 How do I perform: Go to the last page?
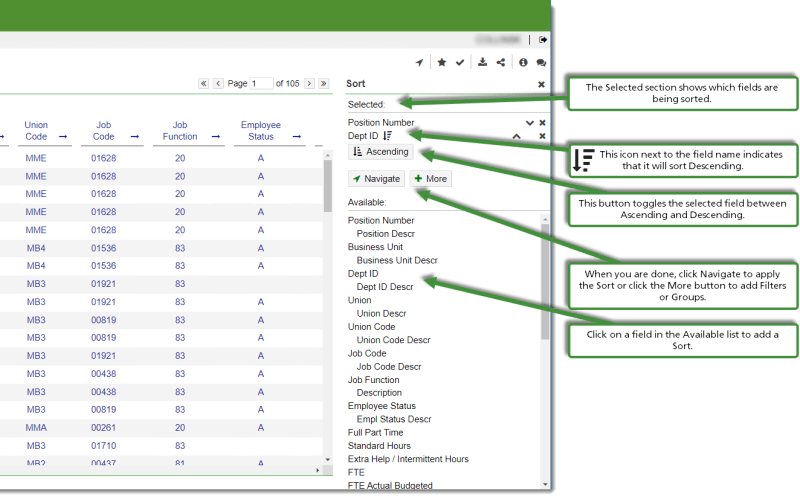323,83
